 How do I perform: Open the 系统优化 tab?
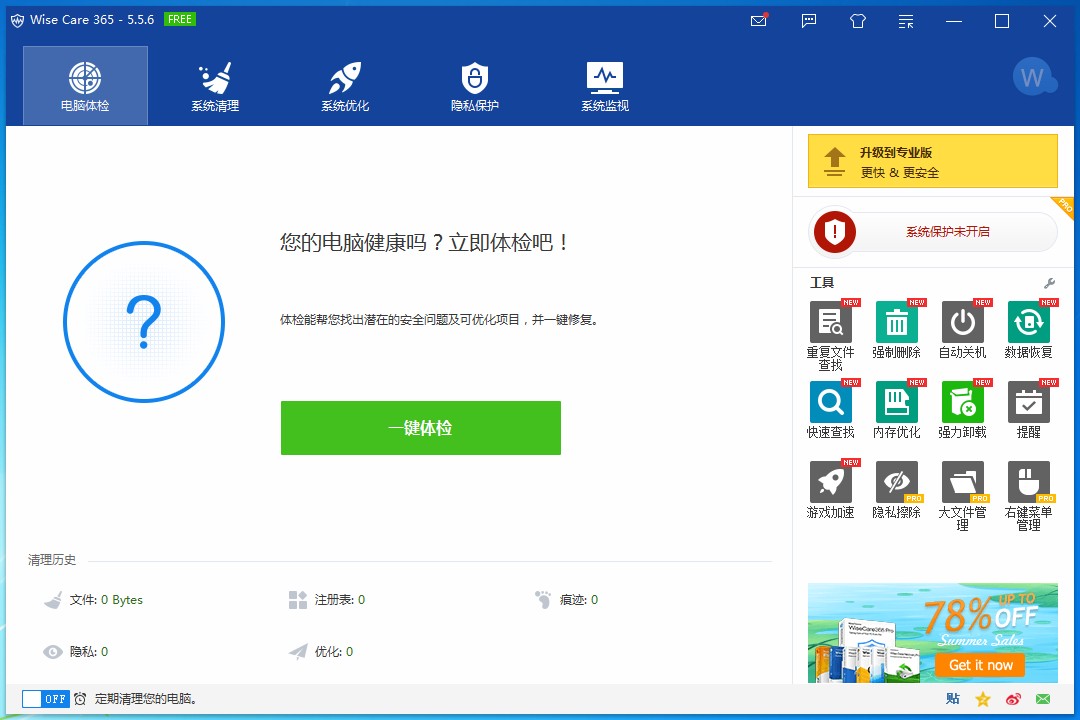coord(345,85)
